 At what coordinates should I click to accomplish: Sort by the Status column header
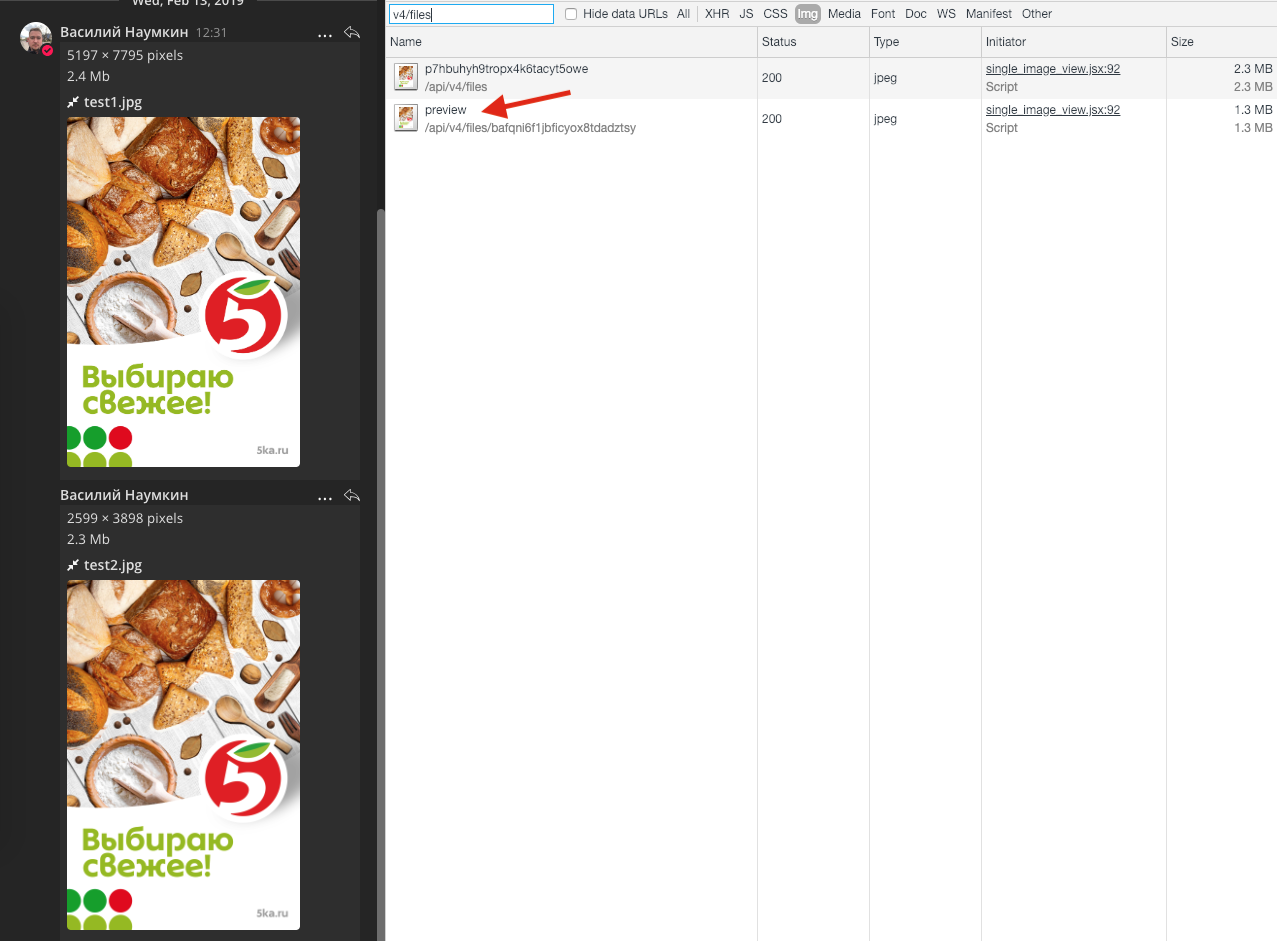click(x=814, y=42)
